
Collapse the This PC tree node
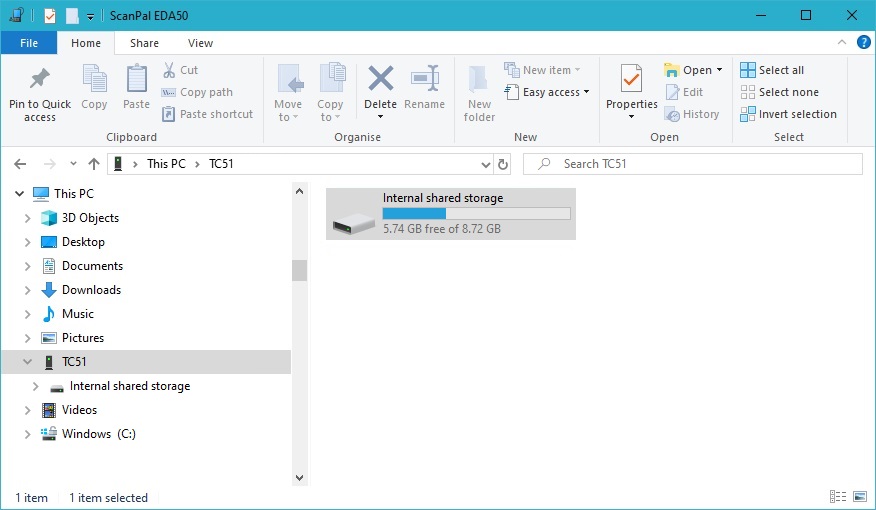tap(20, 194)
